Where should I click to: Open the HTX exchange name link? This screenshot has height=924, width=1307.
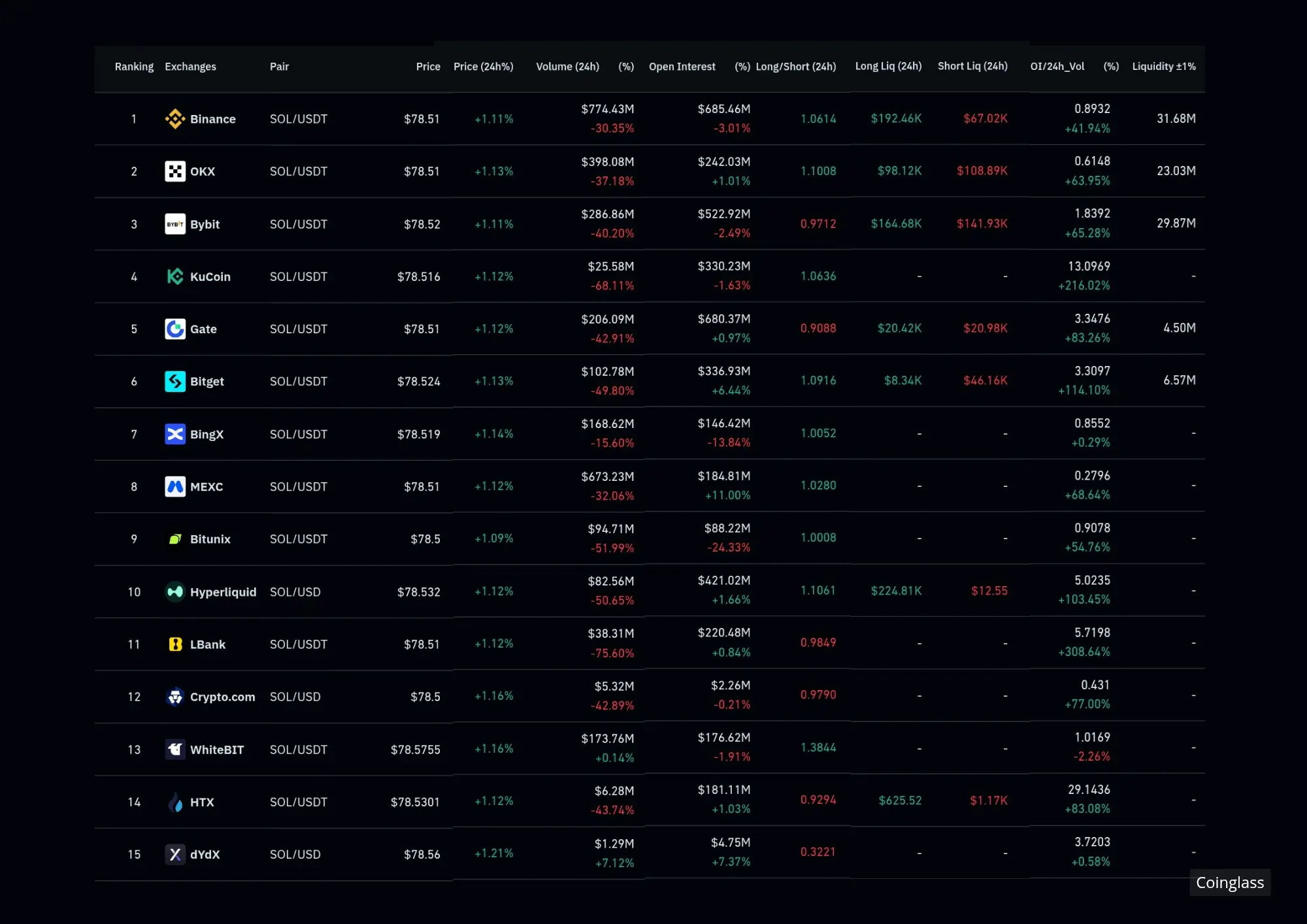(202, 802)
